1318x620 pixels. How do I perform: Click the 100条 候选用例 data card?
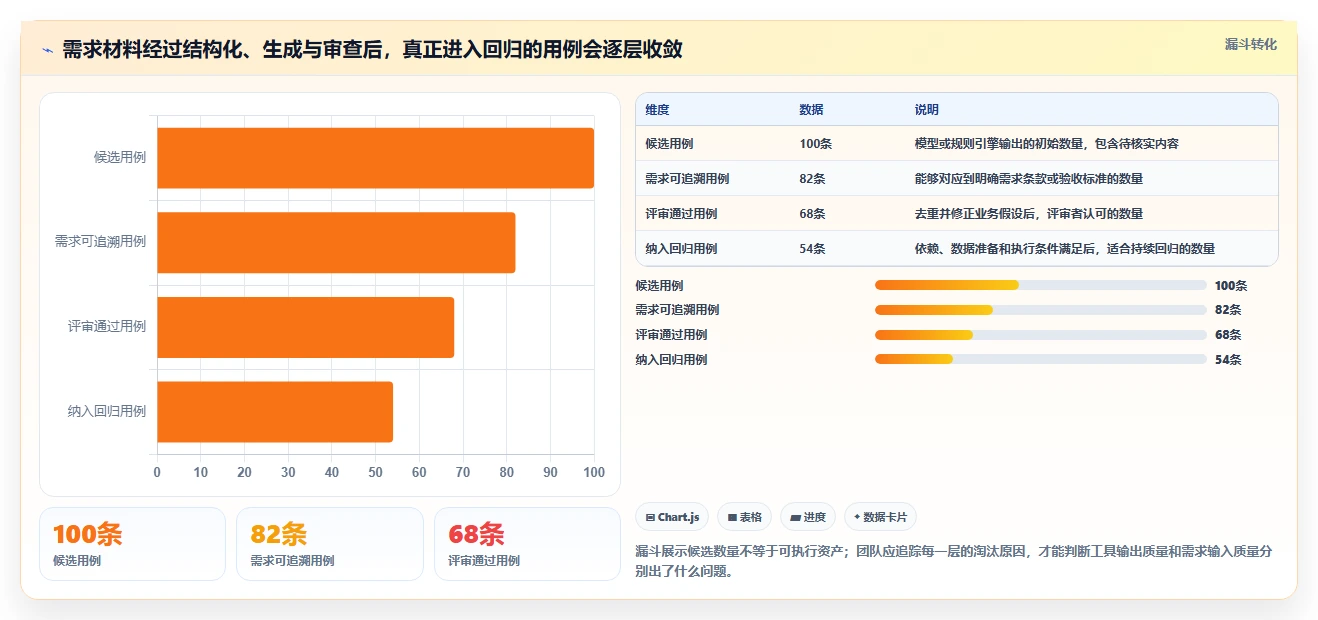point(132,544)
